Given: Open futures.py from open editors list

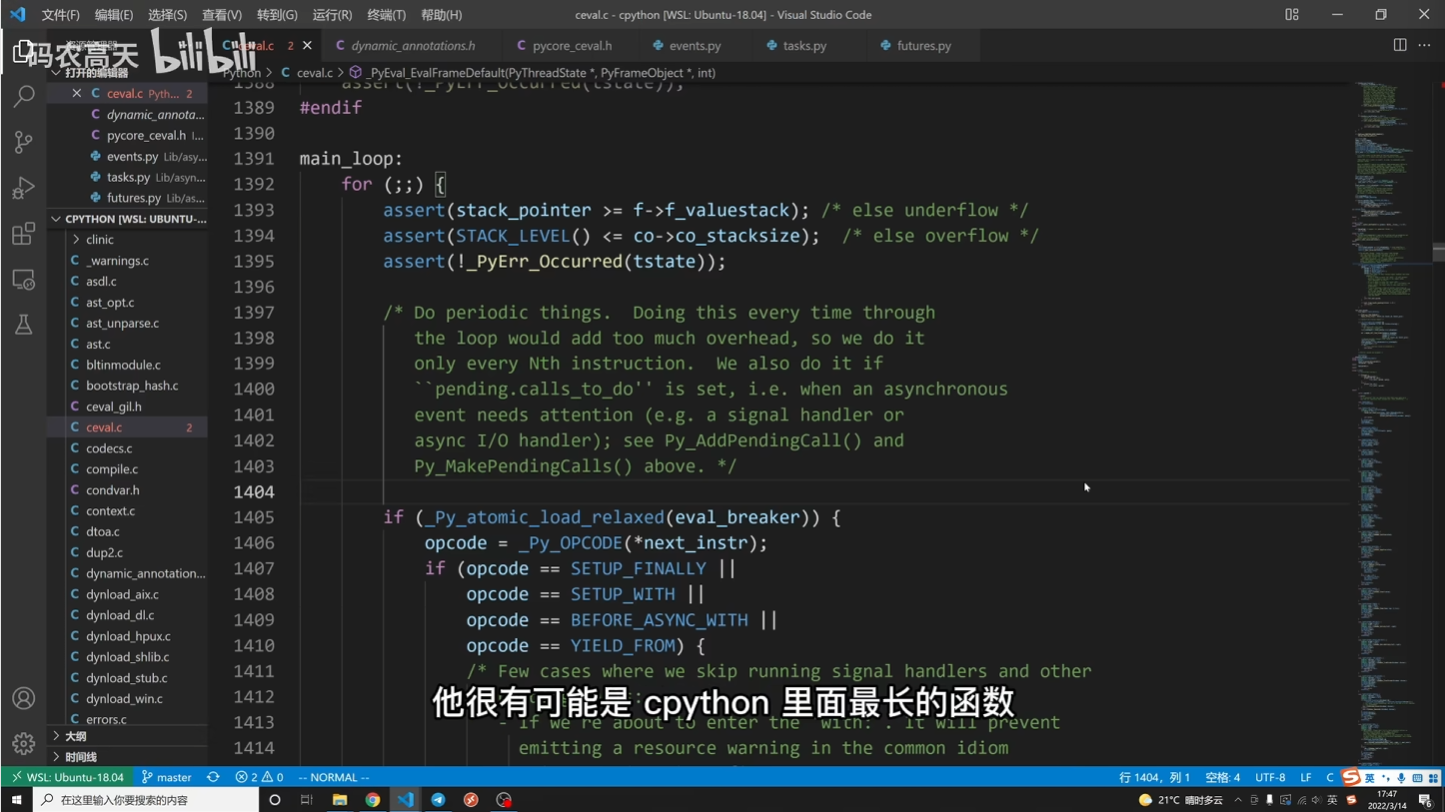Looking at the screenshot, I should (133, 198).
